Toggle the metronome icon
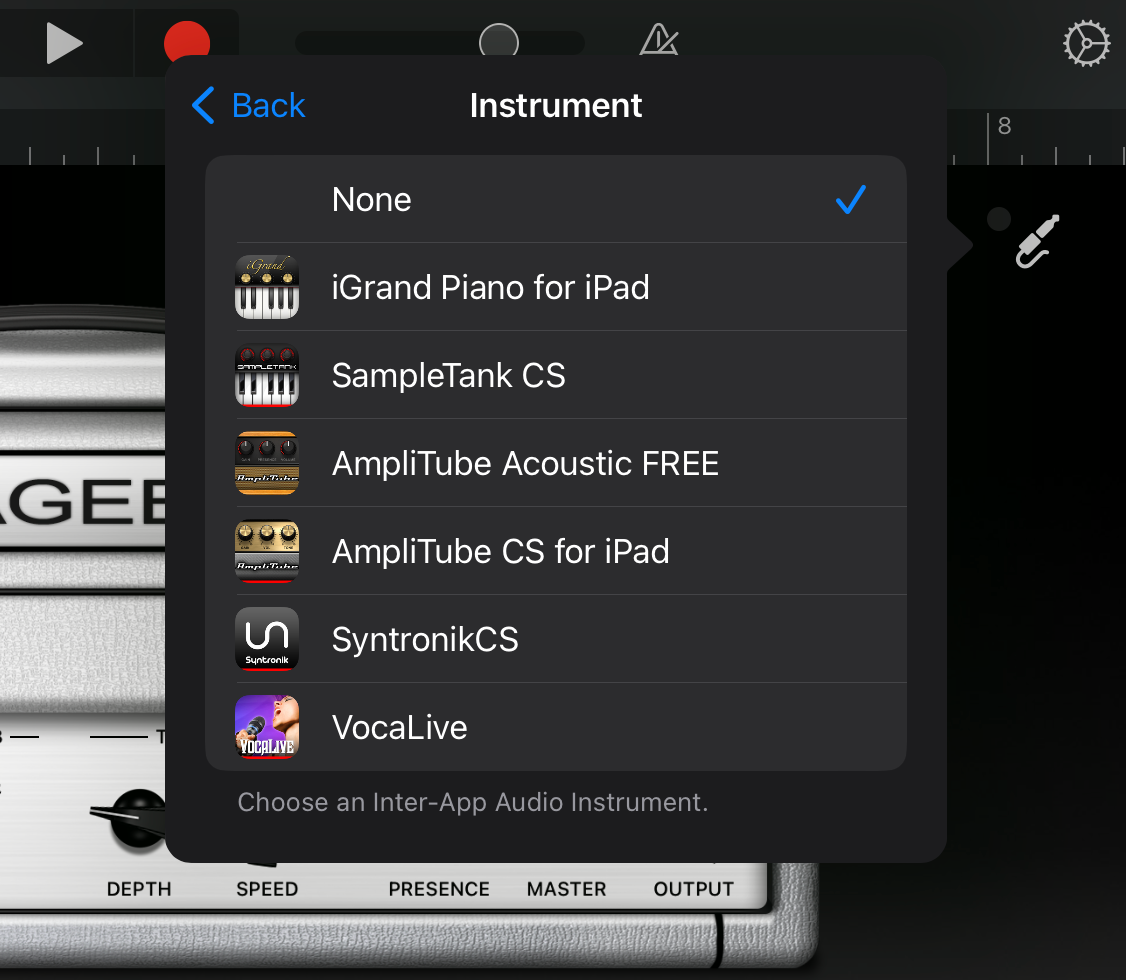Image resolution: width=1126 pixels, height=980 pixels. [659, 40]
